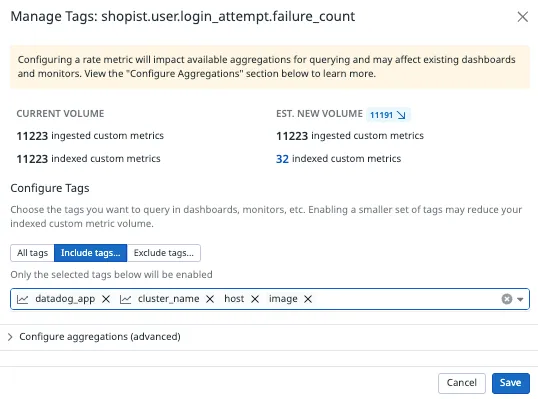This screenshot has width=538, height=399.
Task: Save the tag configuration
Action: click(511, 383)
